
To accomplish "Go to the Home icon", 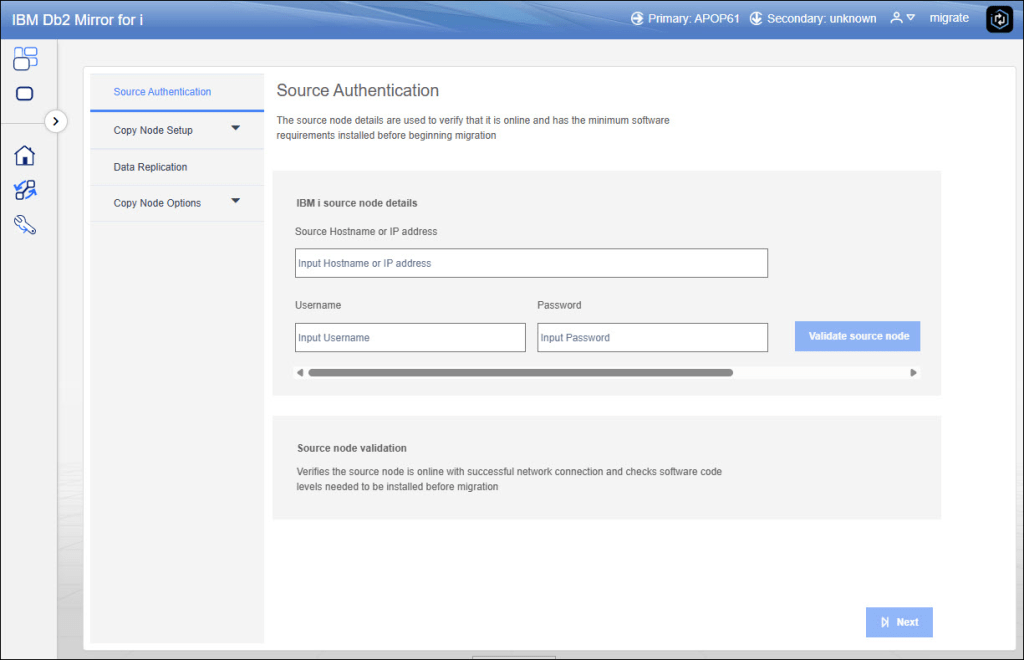I will tap(25, 155).
